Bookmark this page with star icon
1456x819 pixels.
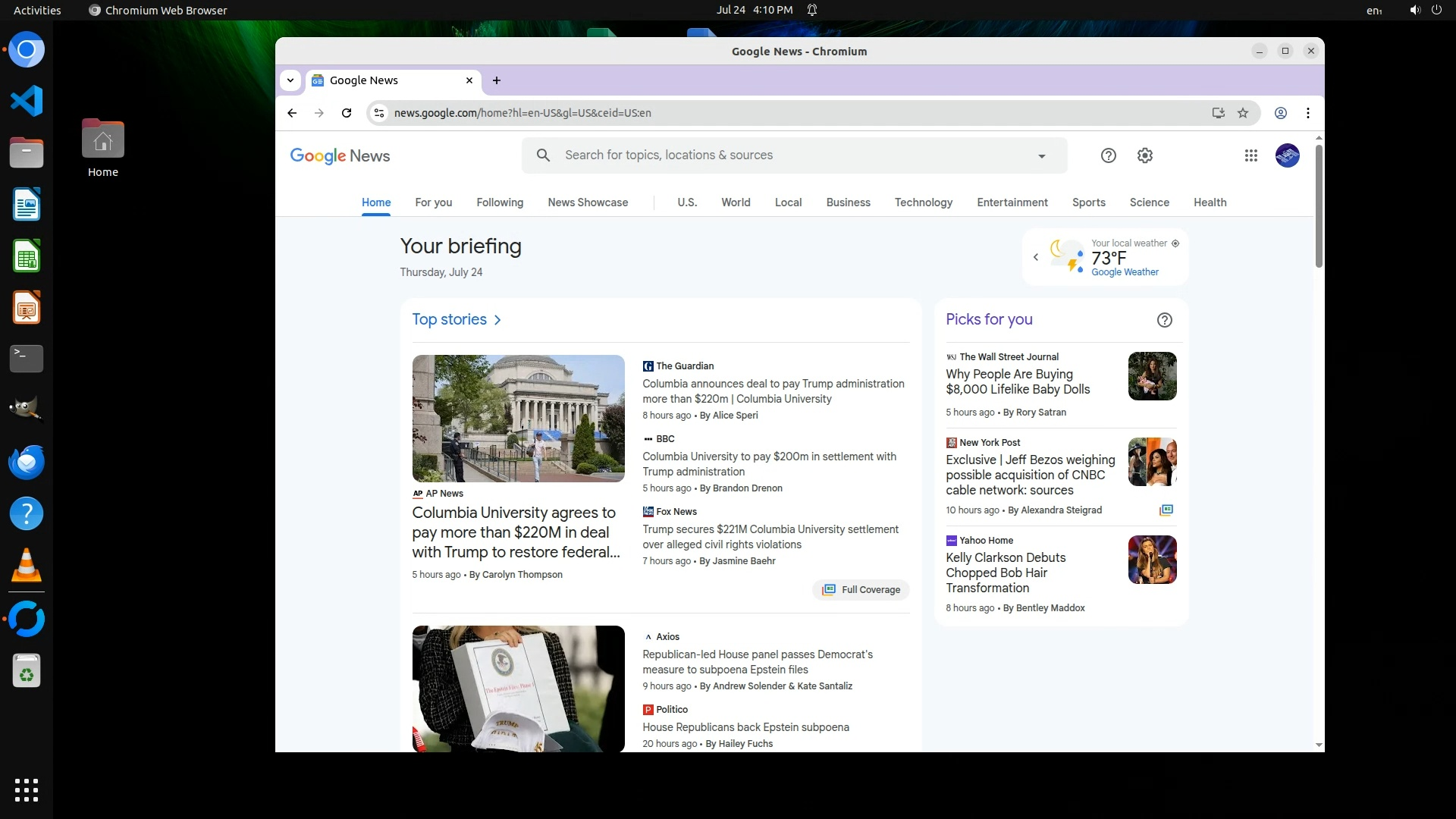click(1242, 113)
